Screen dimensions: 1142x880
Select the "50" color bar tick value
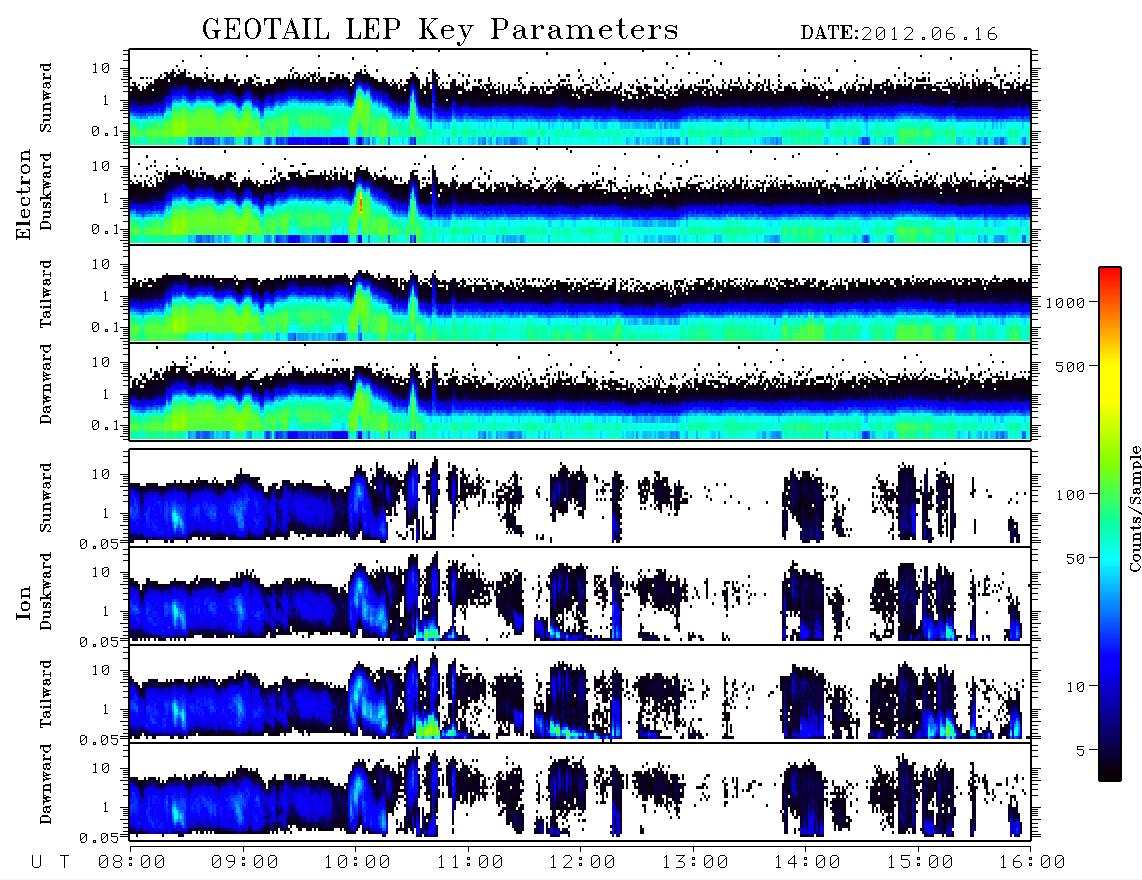point(1075,559)
